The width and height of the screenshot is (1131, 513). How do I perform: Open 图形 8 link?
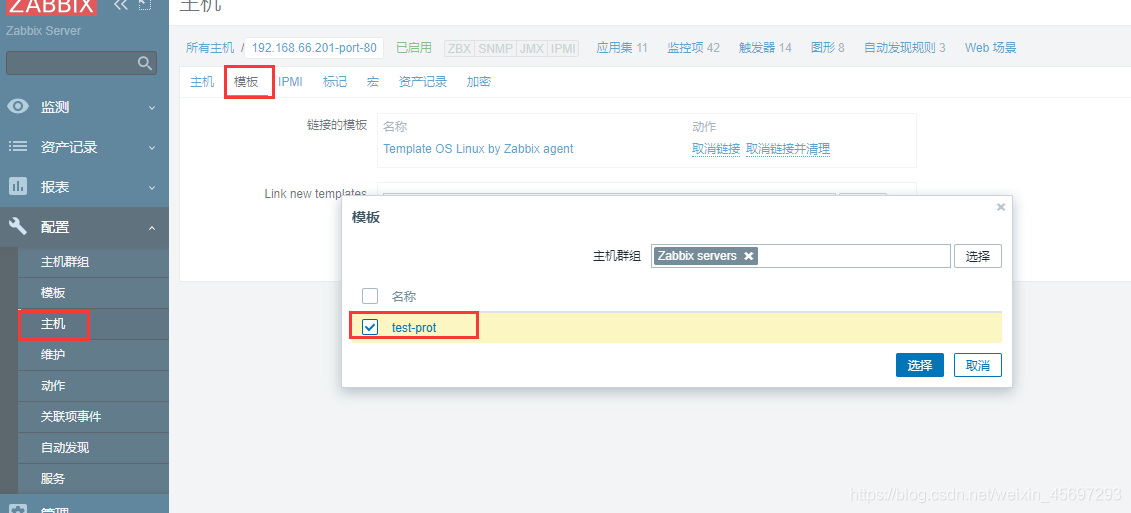point(827,48)
